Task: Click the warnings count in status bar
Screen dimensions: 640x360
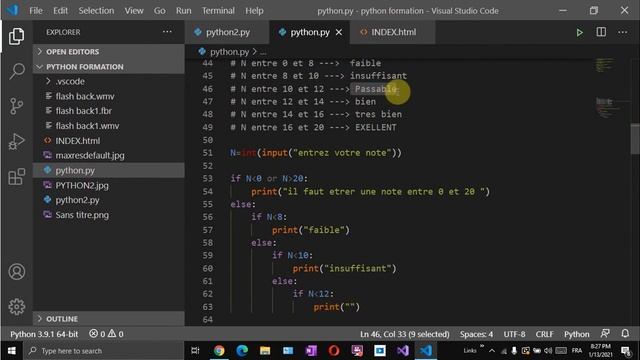Action: [116, 334]
